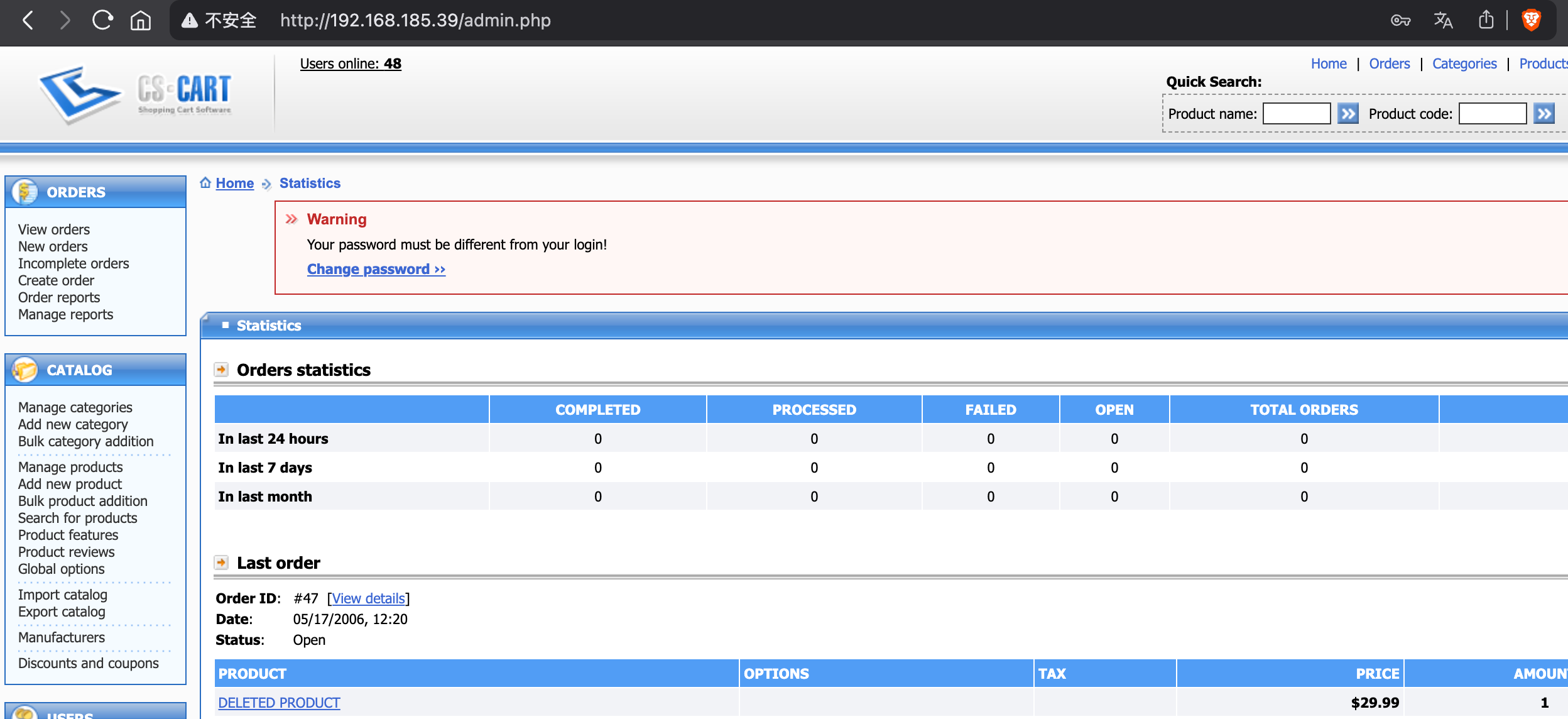Collapse the Orders statistics section arrow

click(x=221, y=370)
